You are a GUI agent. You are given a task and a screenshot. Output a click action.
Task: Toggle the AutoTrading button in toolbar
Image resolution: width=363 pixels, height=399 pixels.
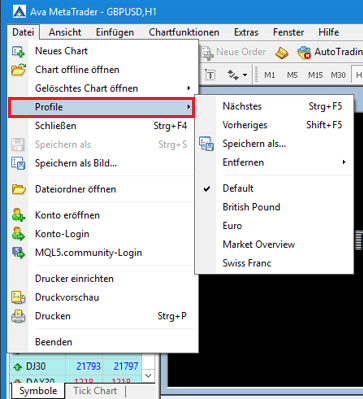coord(329,52)
